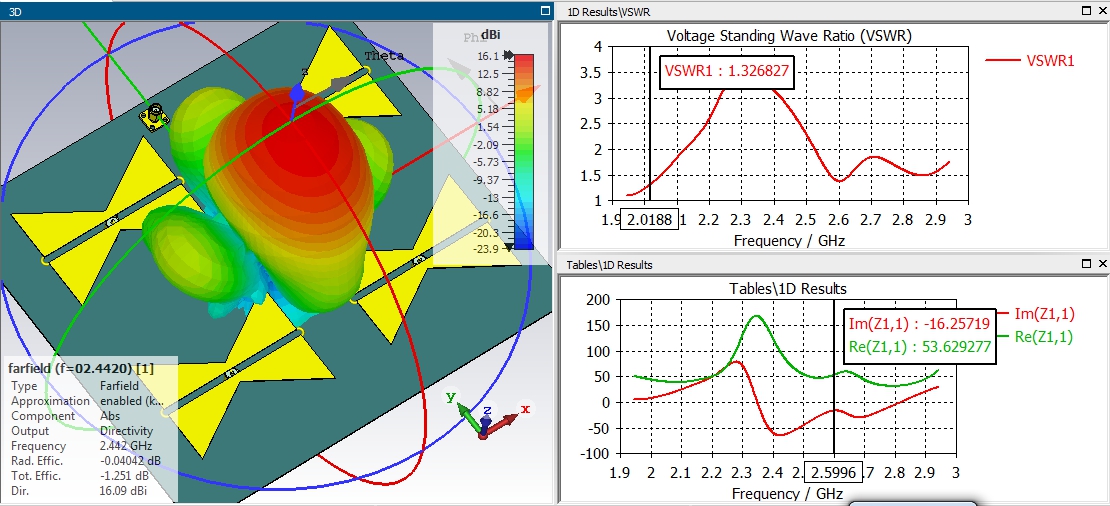Screen dimensions: 1110x506
Task: Click Frequency / GHz label in Tables plot
Action: coord(787,493)
